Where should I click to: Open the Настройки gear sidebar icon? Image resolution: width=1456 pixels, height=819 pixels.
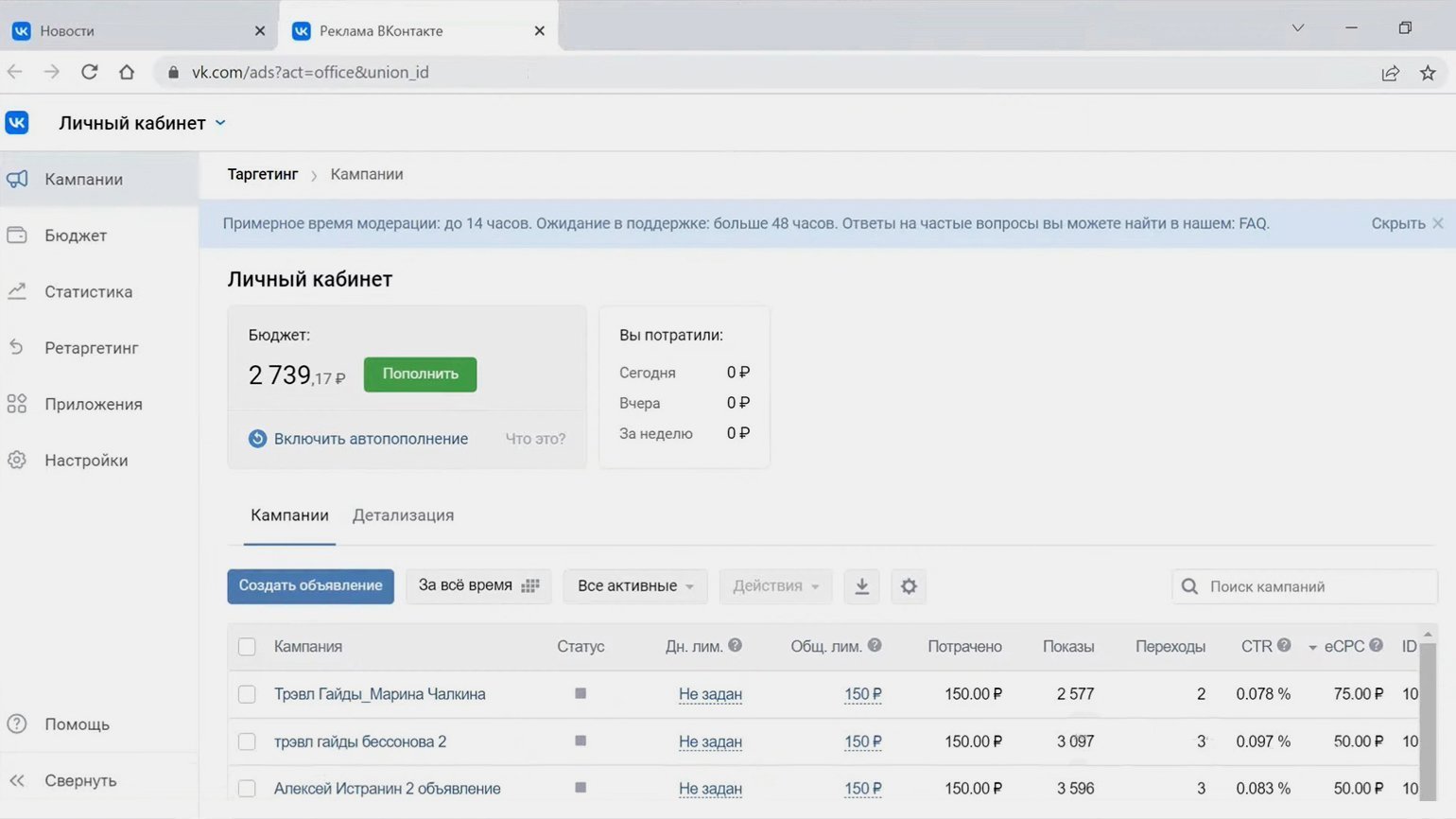(17, 460)
